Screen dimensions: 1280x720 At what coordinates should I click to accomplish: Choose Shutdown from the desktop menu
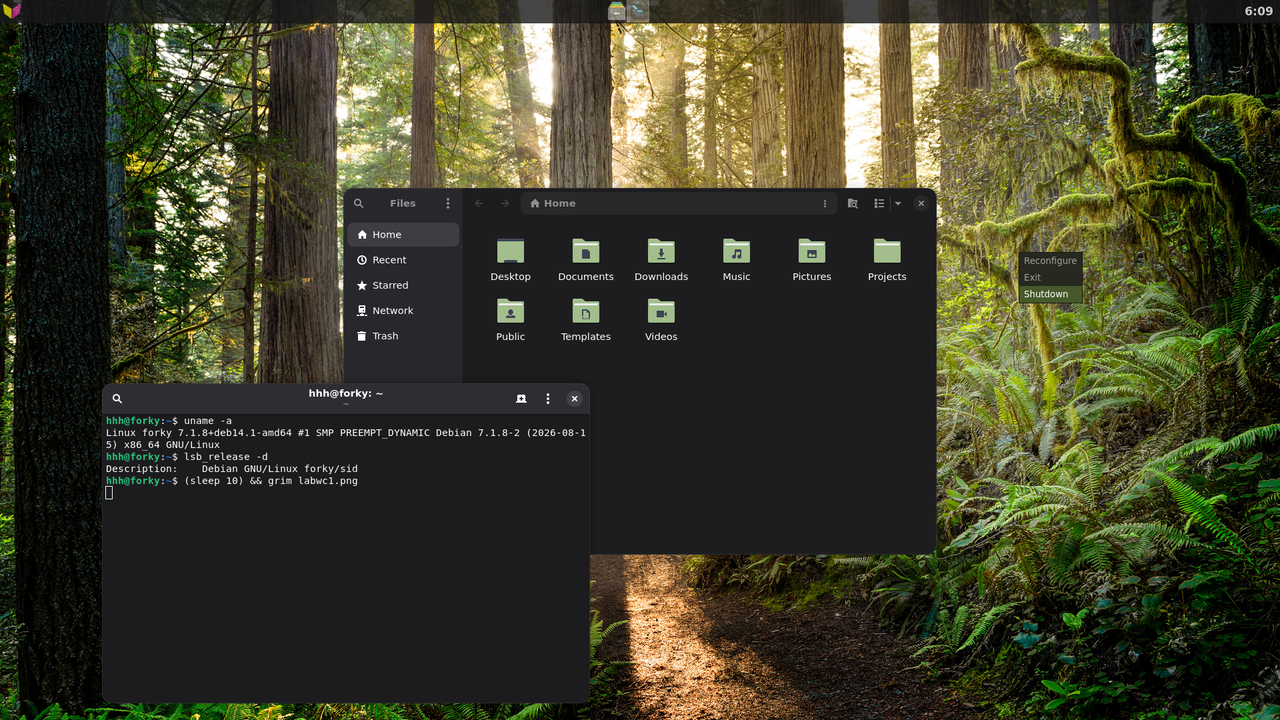point(1050,294)
